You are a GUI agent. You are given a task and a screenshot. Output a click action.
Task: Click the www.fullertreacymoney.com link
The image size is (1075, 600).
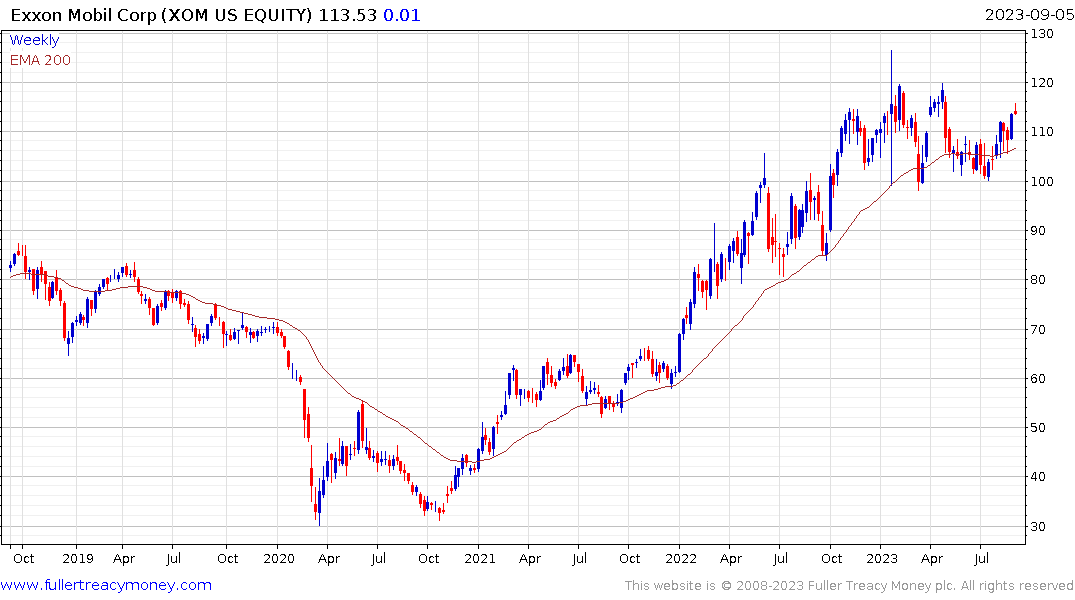[x=106, y=585]
